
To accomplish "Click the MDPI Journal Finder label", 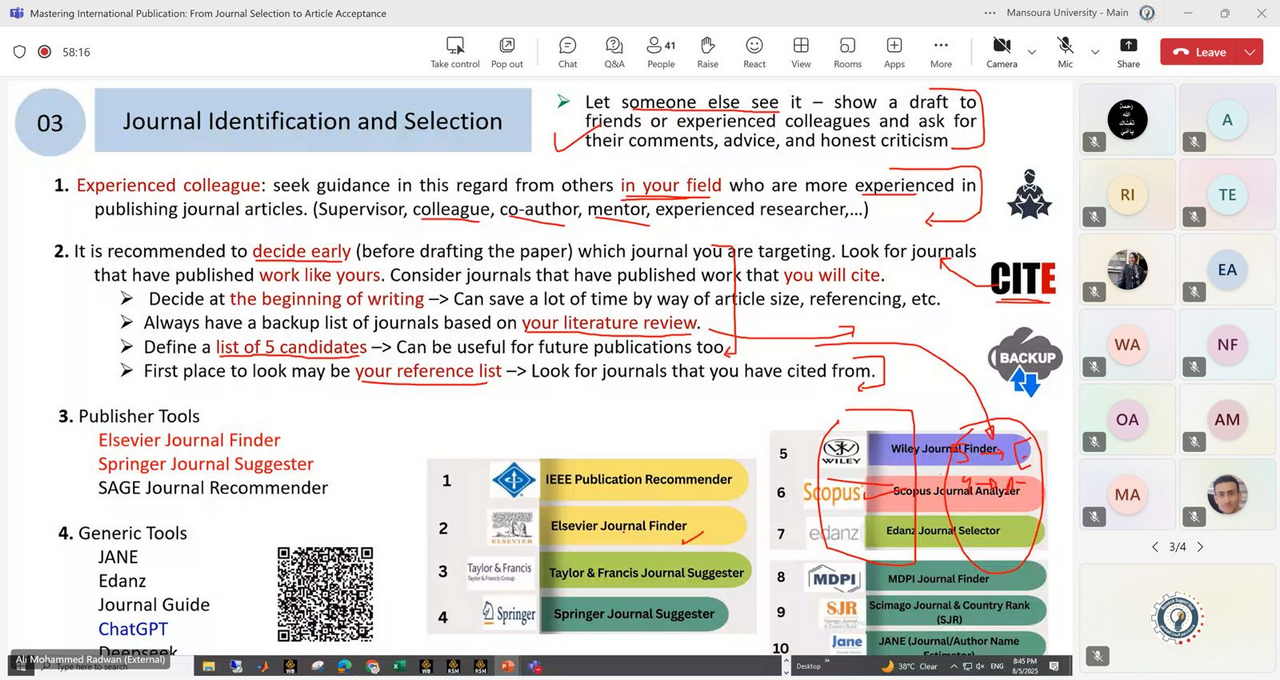I will (x=938, y=578).
